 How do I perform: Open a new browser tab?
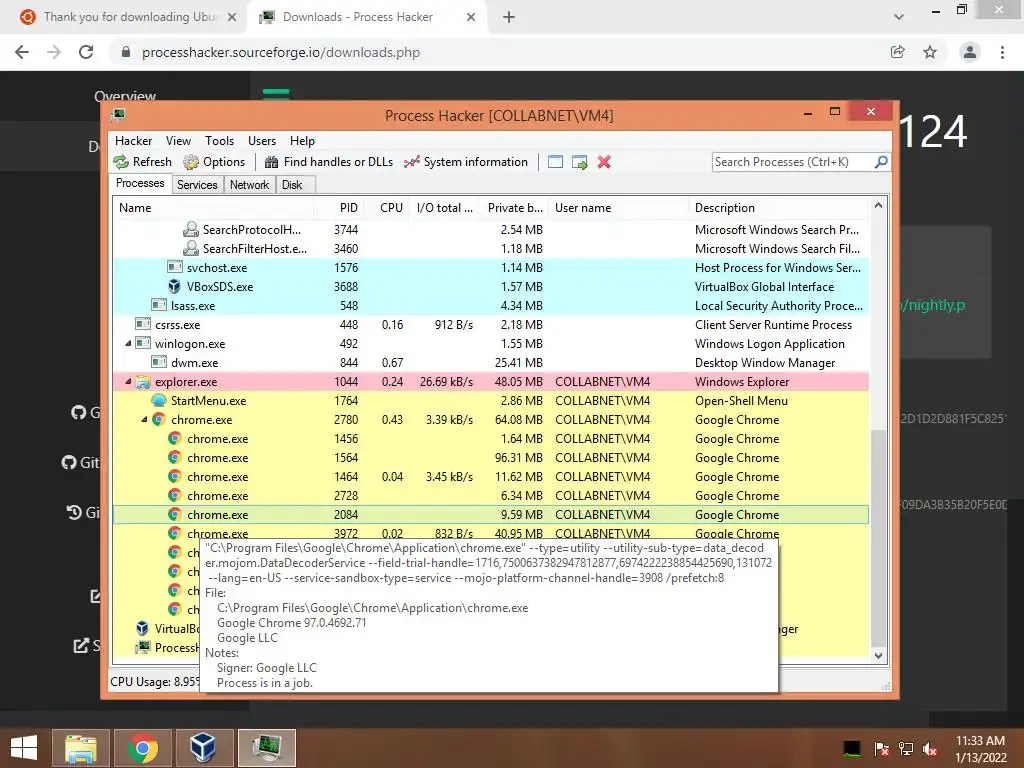(509, 18)
